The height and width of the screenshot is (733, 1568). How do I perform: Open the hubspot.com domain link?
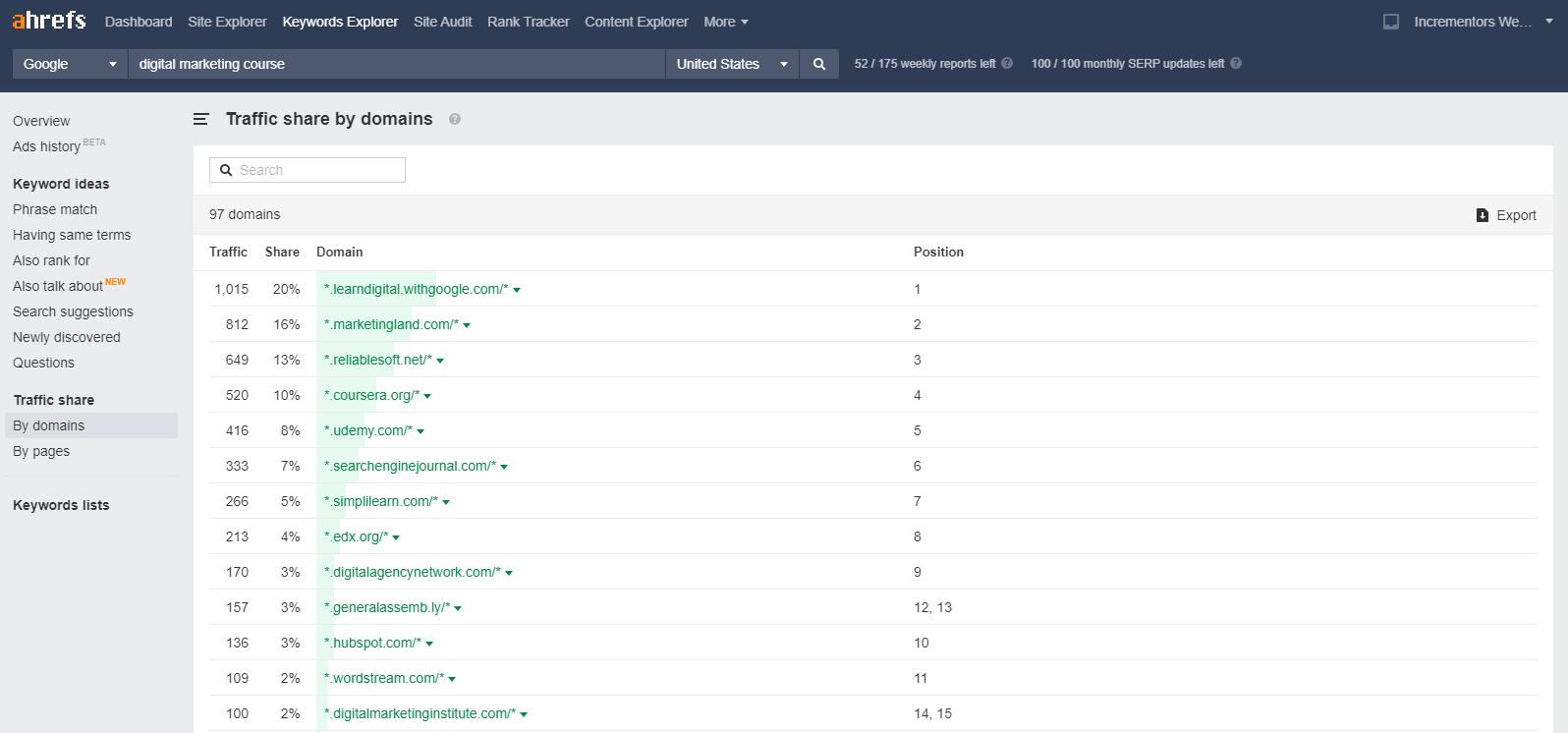pyautogui.click(x=372, y=643)
